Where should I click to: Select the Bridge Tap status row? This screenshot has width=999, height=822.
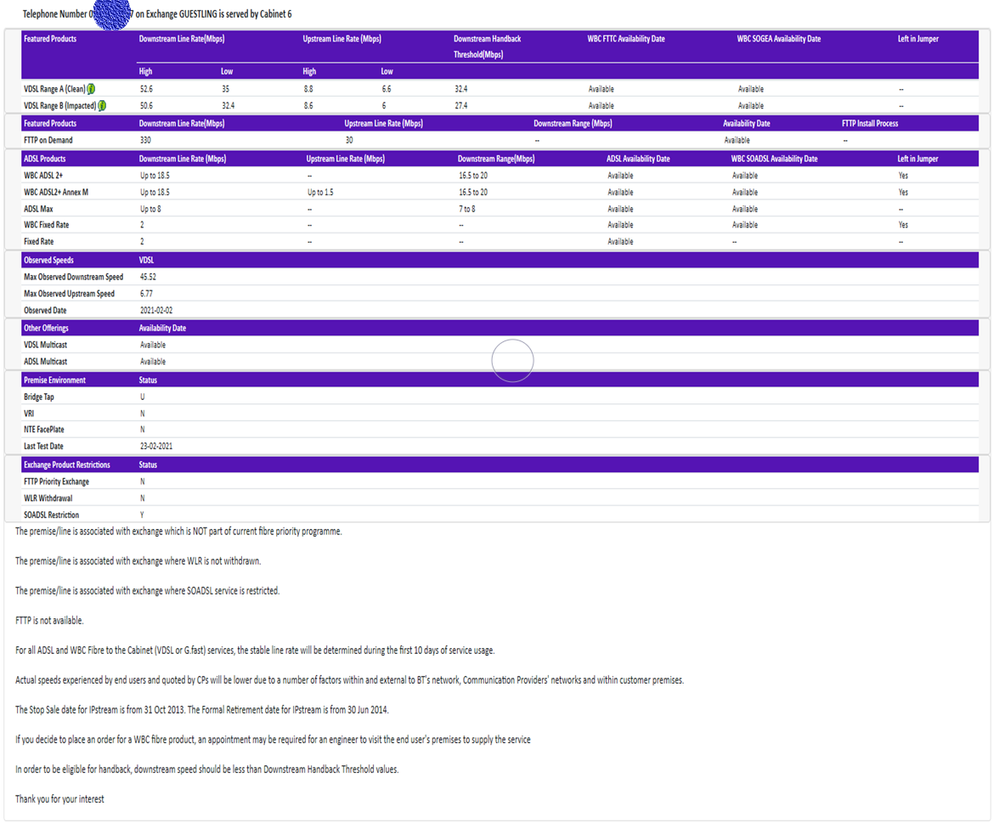pos(39,397)
